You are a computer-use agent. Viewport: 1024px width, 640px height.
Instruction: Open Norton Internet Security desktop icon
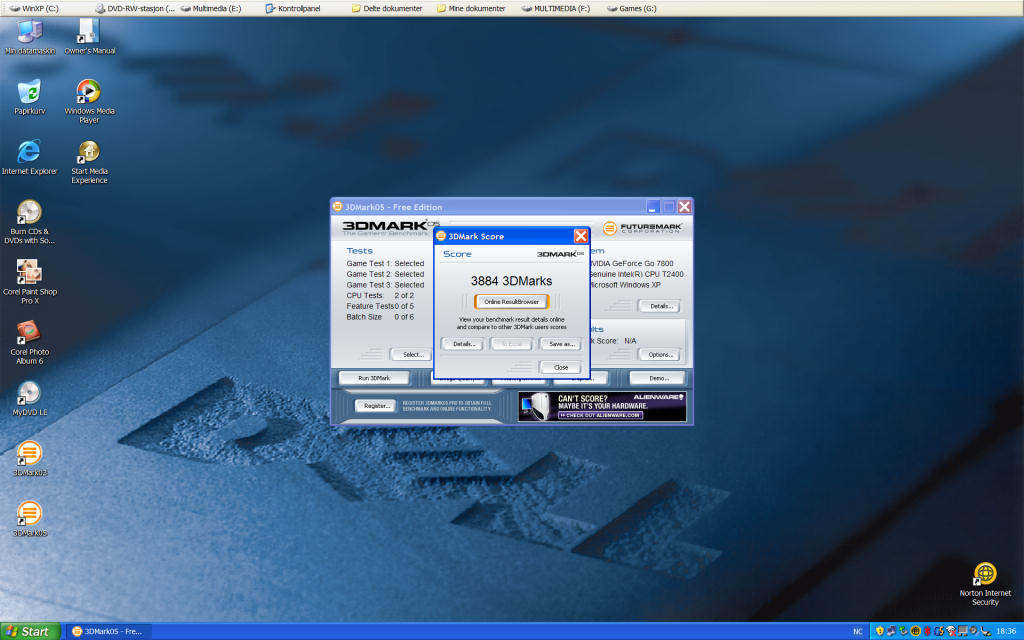pos(985,584)
